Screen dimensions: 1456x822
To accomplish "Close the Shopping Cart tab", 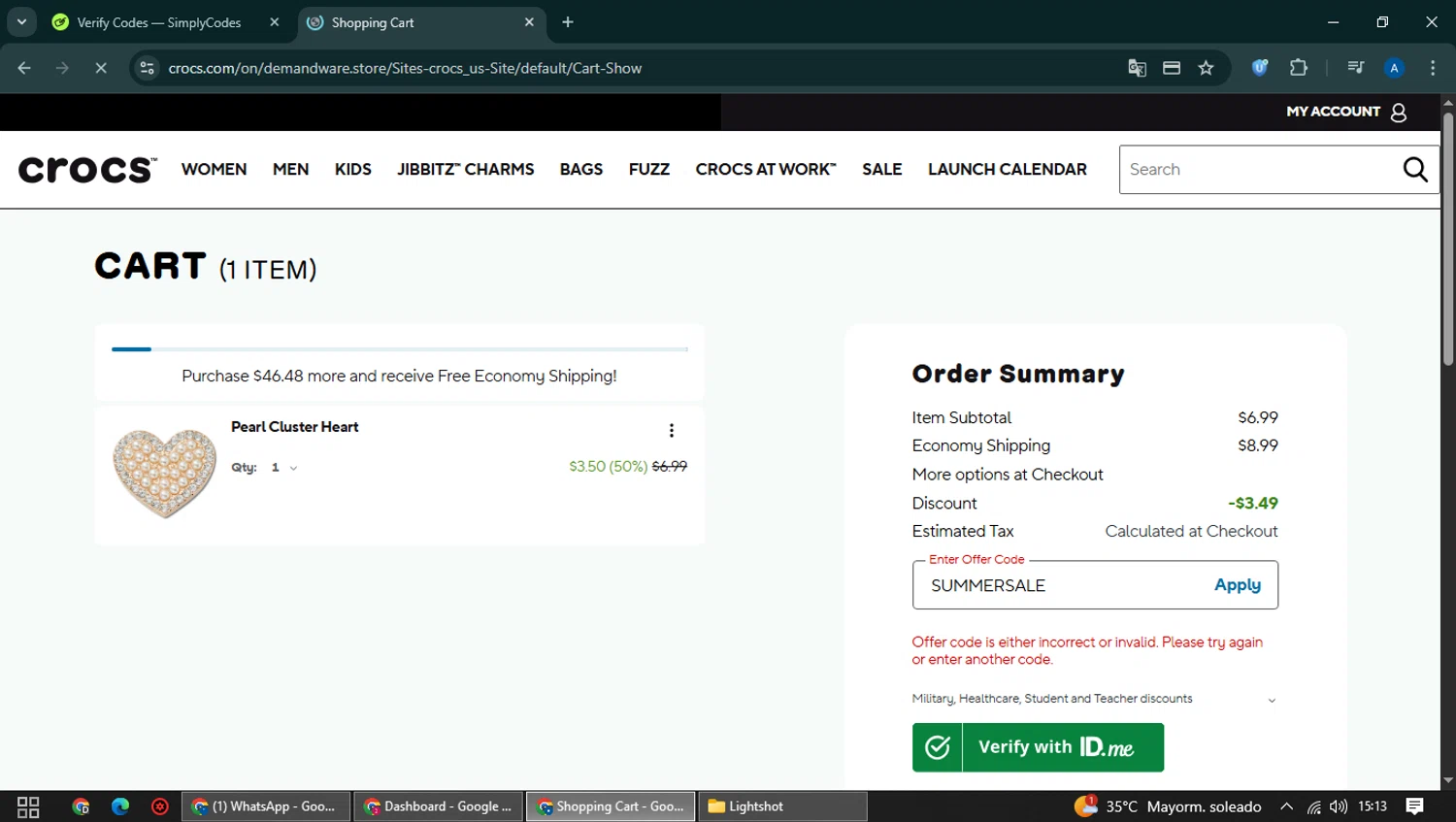I will [x=529, y=22].
